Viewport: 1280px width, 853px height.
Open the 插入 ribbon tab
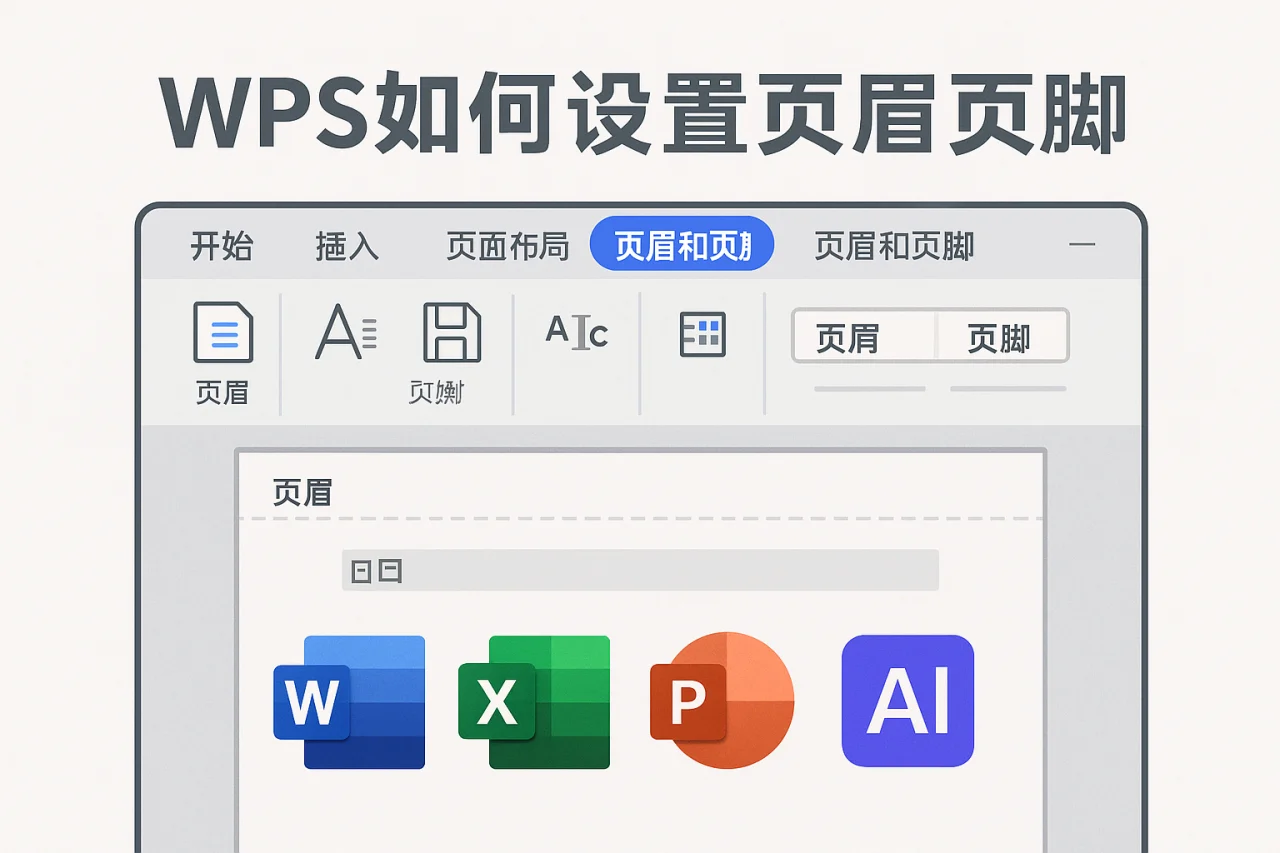(345, 245)
